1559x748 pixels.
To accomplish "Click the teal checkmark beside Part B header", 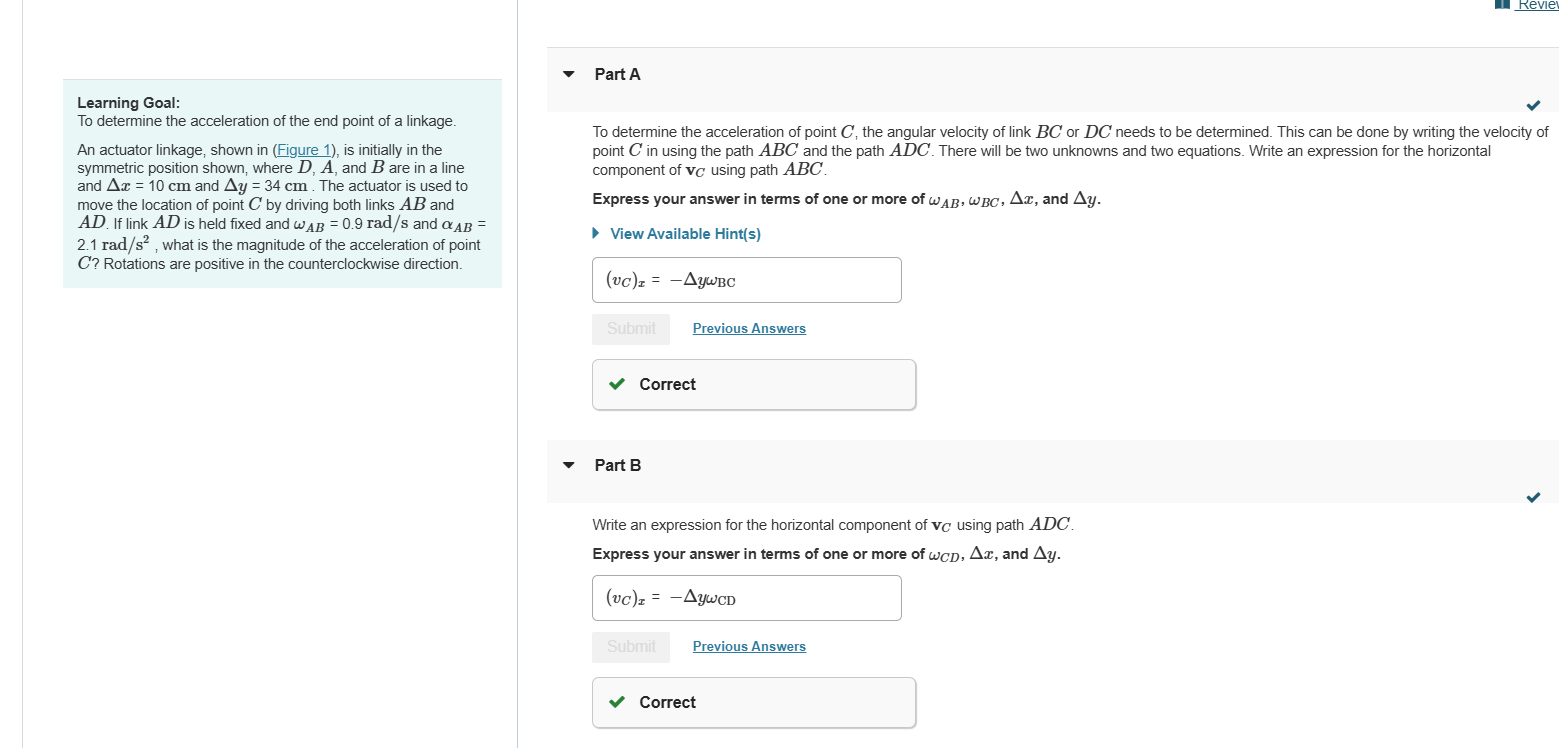I will coord(1533,497).
